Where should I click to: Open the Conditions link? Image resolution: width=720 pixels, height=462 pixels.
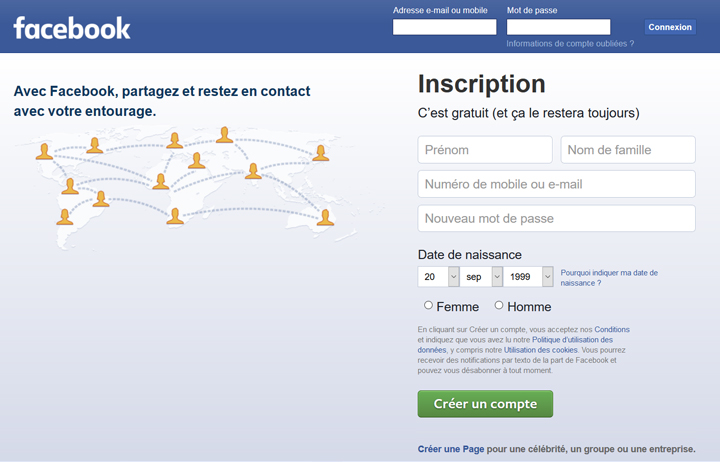point(612,329)
